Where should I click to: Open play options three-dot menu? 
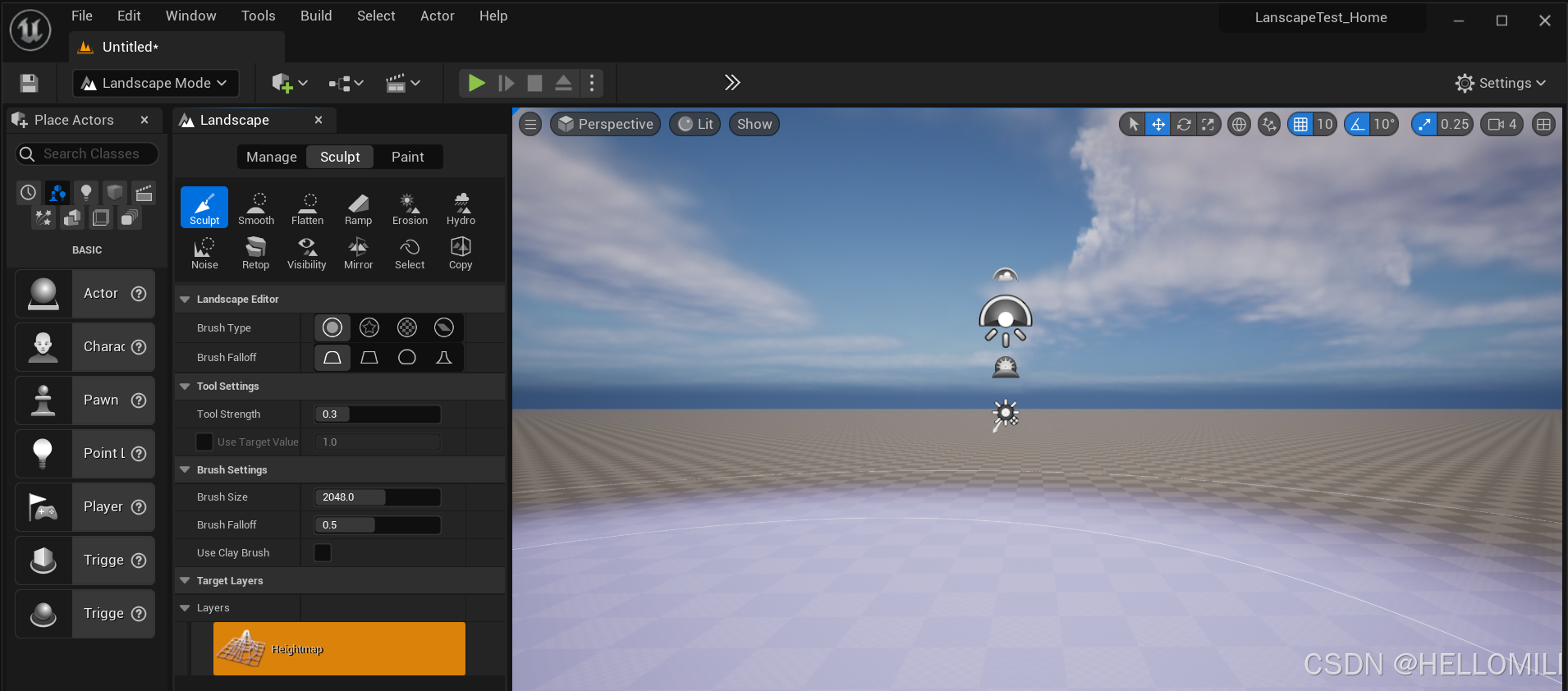point(592,83)
